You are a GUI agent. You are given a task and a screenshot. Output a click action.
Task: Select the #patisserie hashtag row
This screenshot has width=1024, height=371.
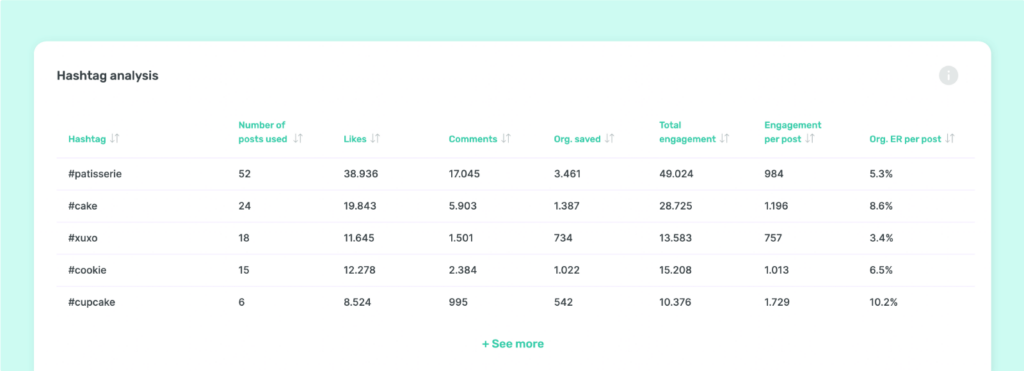coord(515,174)
